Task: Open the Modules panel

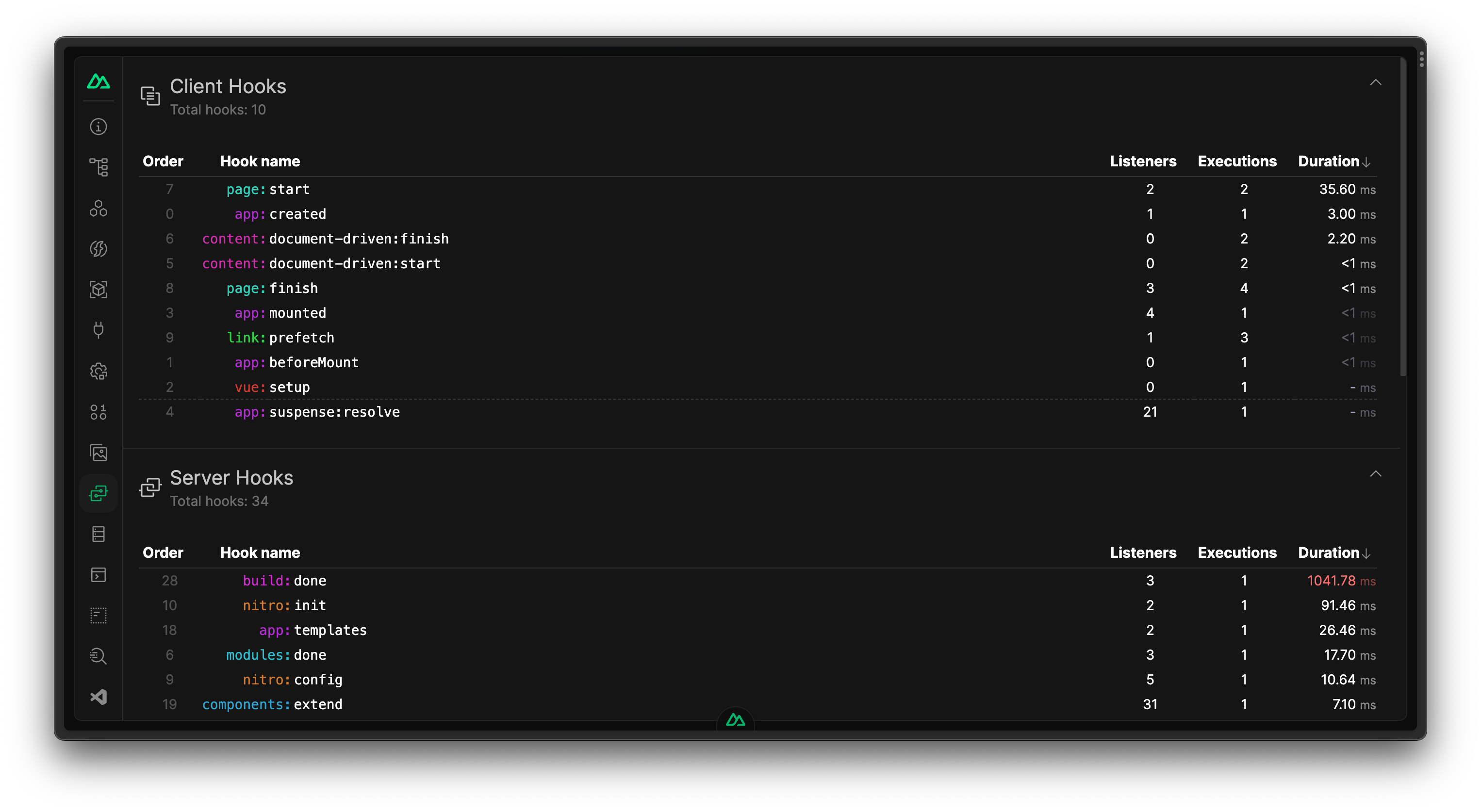Action: click(x=99, y=290)
